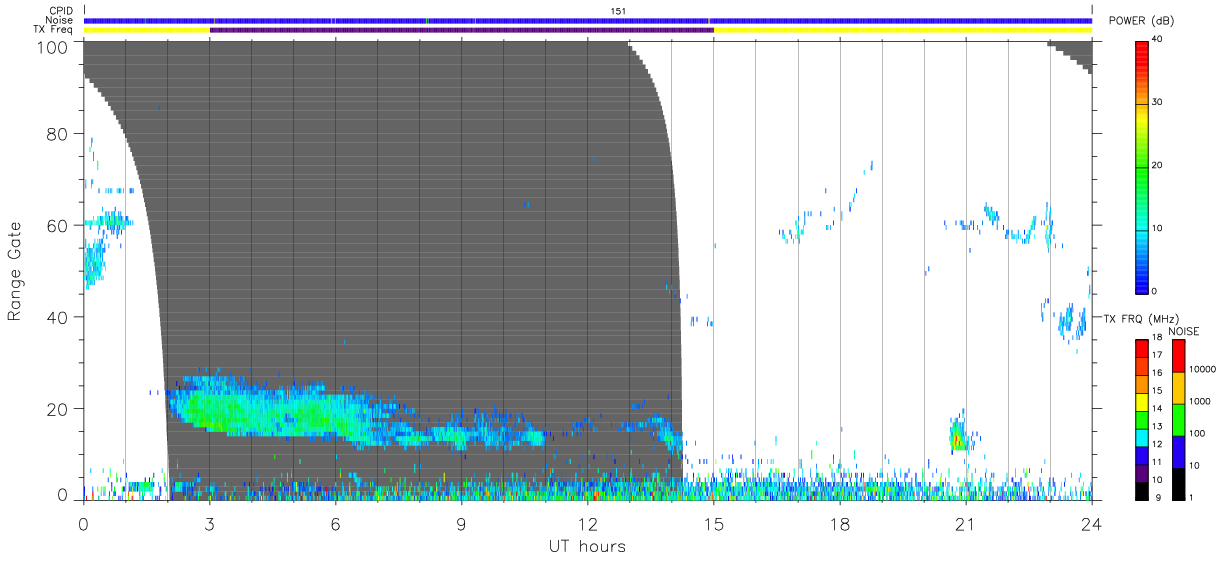Click the 40 tick on power colorbar
This screenshot has width=1228, height=567.
pos(1157,40)
